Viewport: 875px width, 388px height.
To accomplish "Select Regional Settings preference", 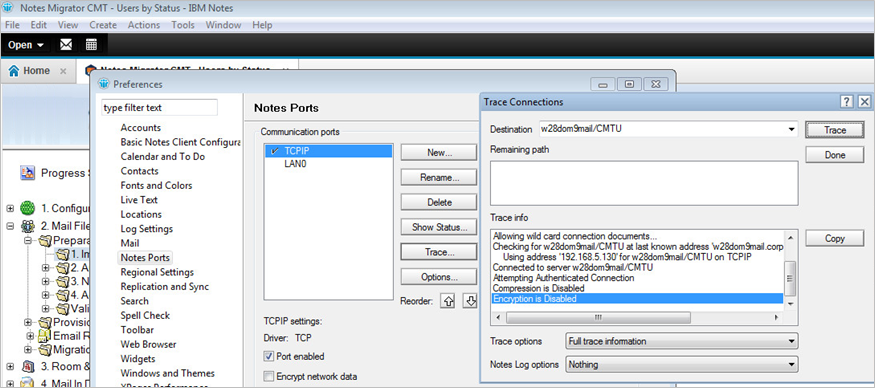I will click(x=157, y=272).
